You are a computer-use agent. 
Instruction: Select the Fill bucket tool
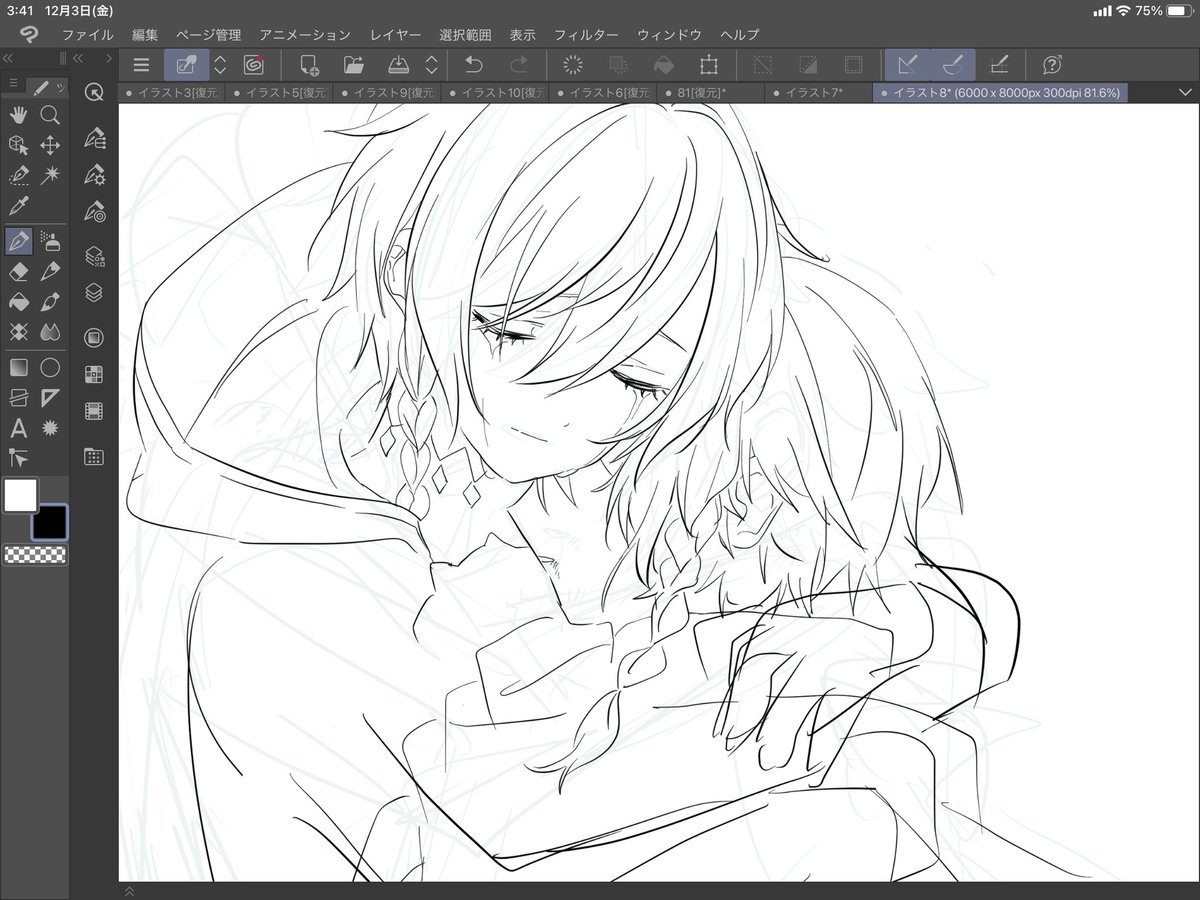point(18,302)
